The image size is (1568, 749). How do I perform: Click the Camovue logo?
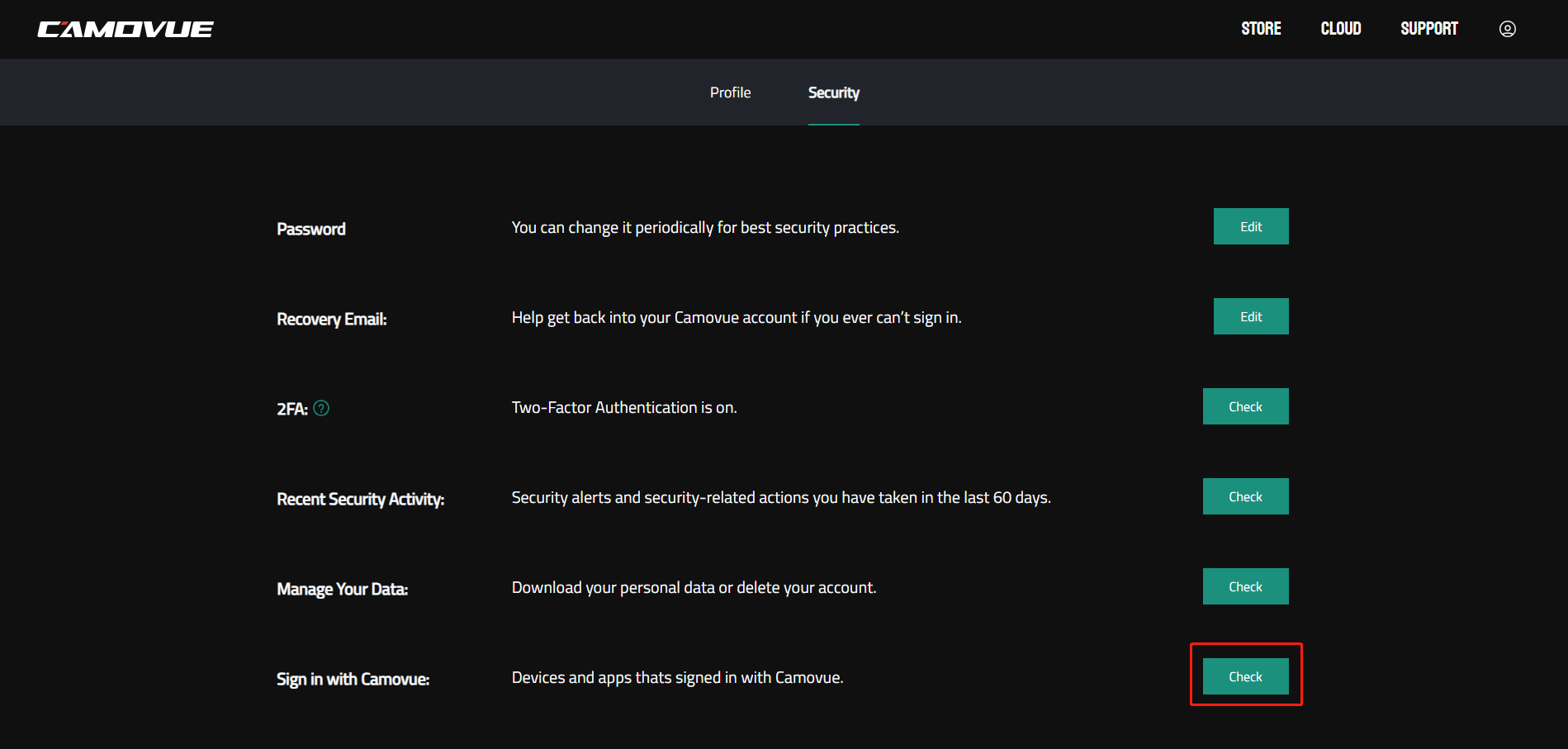click(x=126, y=30)
